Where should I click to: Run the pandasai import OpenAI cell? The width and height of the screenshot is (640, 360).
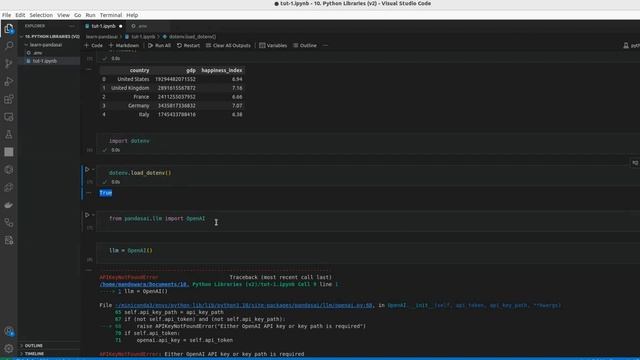pyautogui.click(x=87, y=215)
